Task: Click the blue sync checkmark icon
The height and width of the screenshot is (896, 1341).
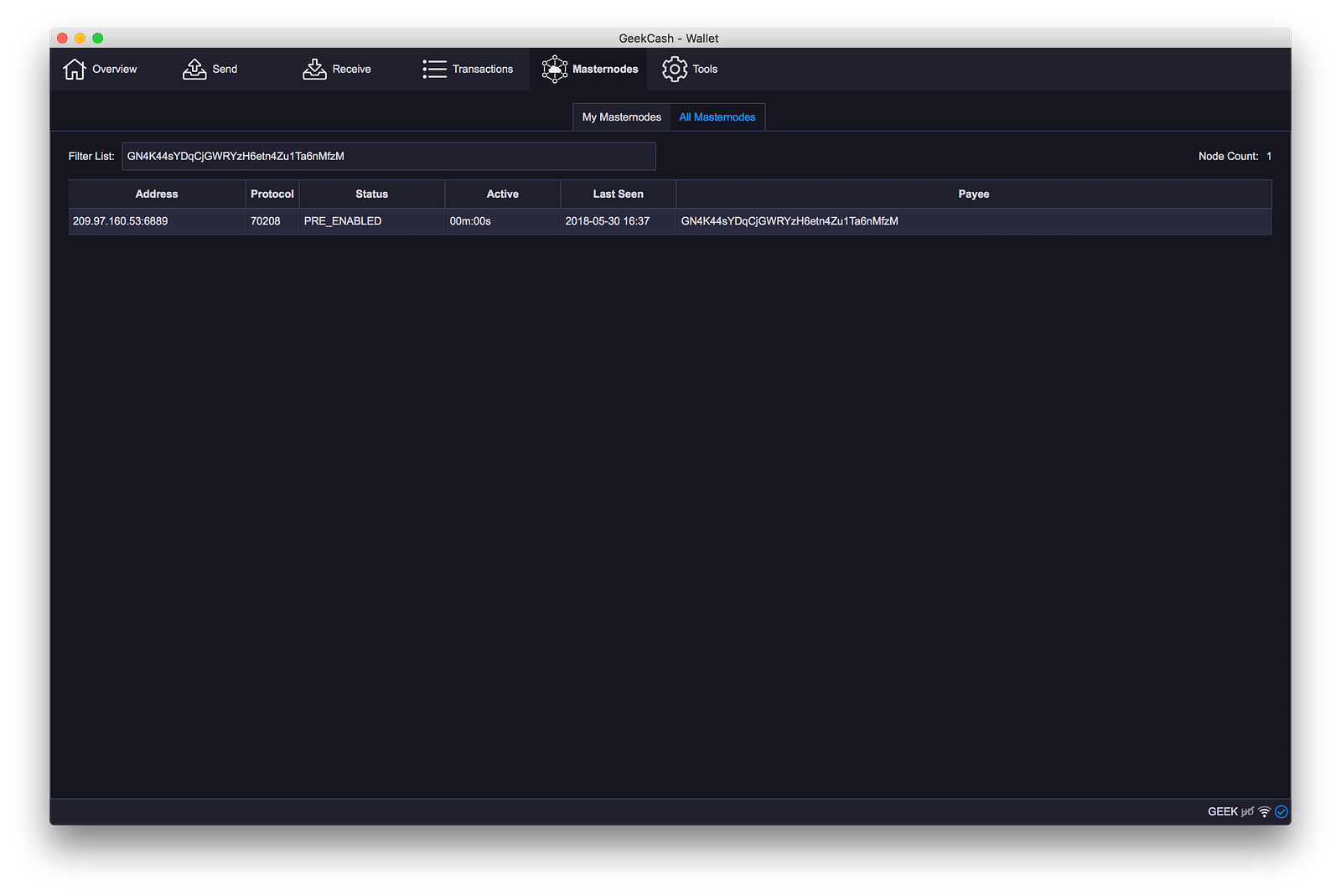Action: click(x=1281, y=811)
